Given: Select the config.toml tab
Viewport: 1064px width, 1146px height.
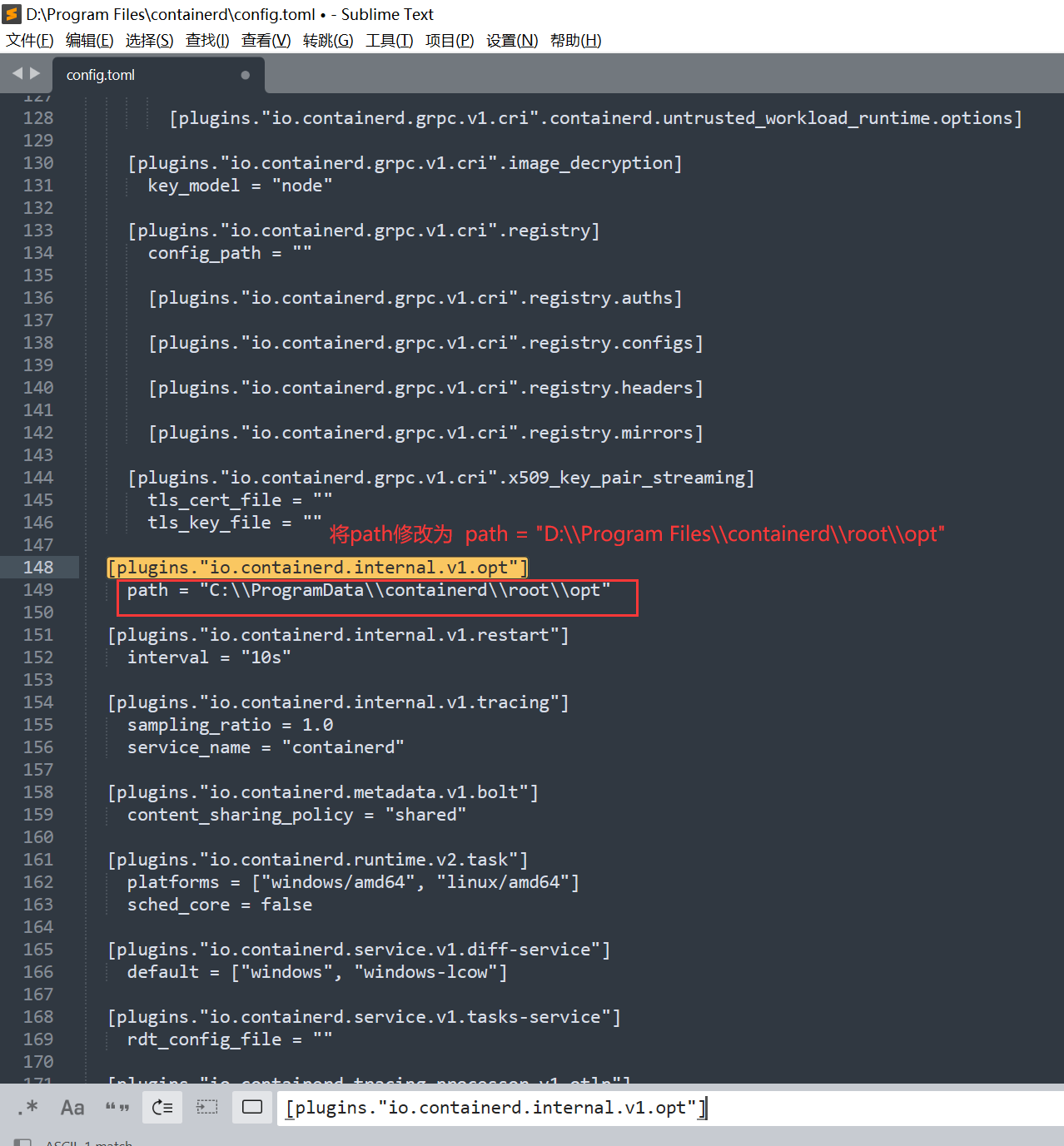Looking at the screenshot, I should [100, 74].
